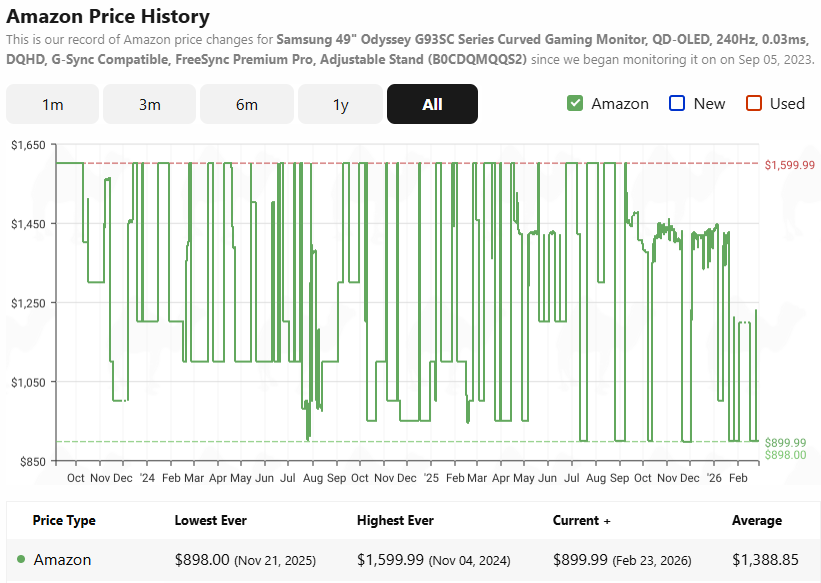
Task: Click the Amazon Price History heading
Action: (110, 17)
